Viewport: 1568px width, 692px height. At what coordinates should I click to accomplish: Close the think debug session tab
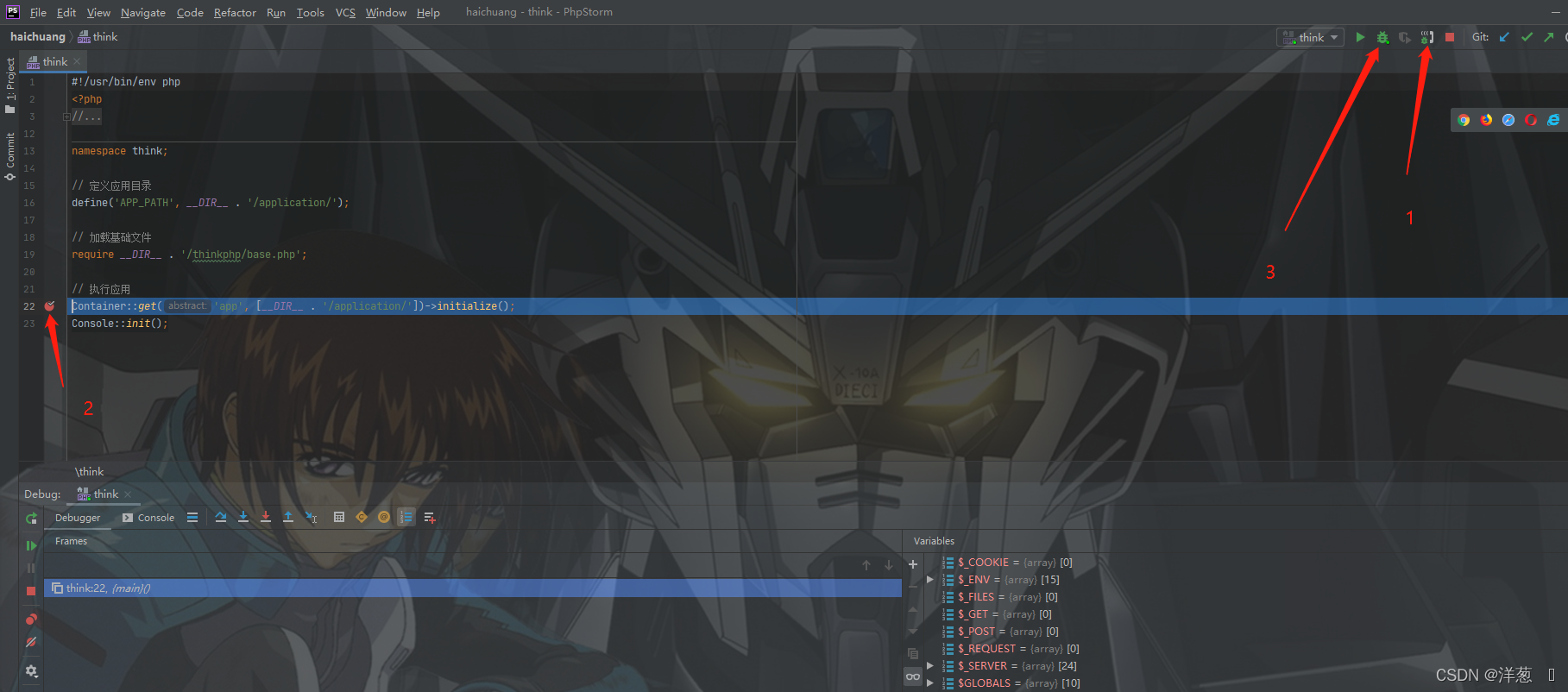[128, 494]
